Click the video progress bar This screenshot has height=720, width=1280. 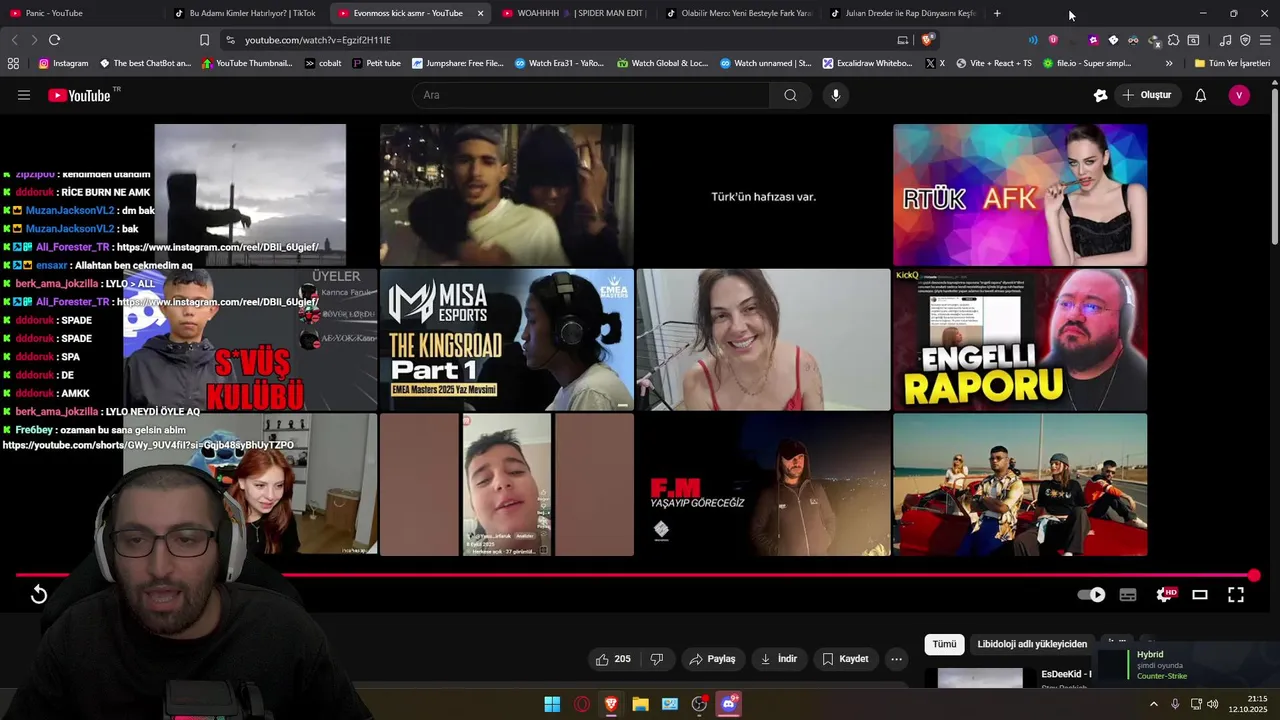point(635,575)
